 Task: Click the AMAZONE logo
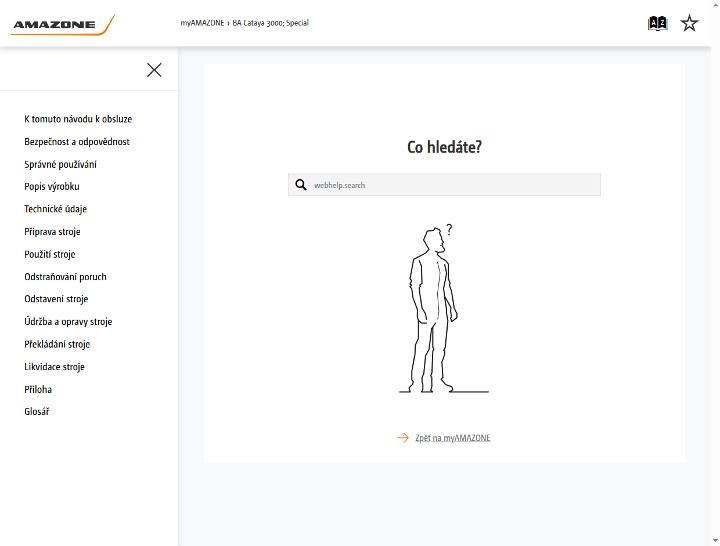pos(62,25)
